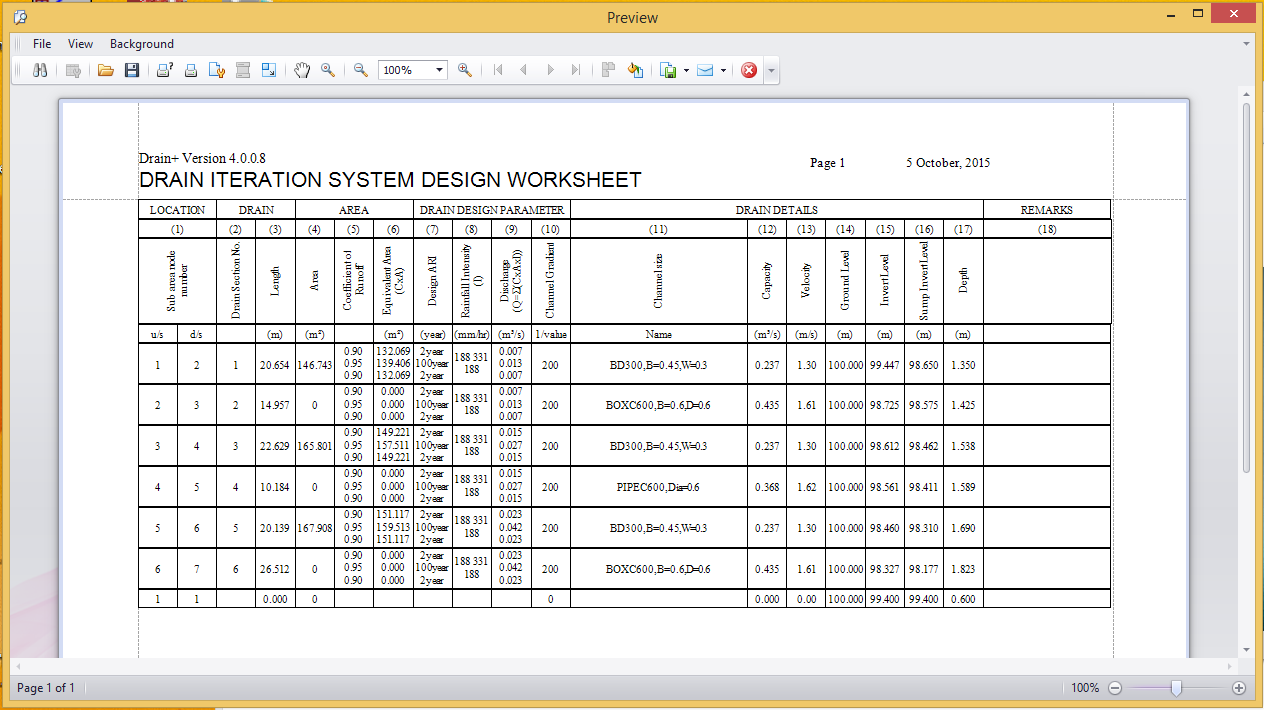Click the depth value '0.600'

pyautogui.click(x=963, y=599)
